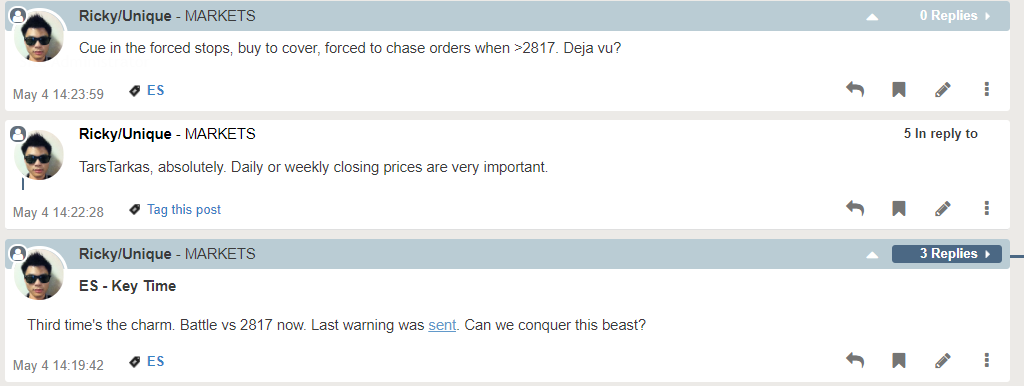Expand the 0 Replies indicator
This screenshot has width=1024, height=386.
955,16
